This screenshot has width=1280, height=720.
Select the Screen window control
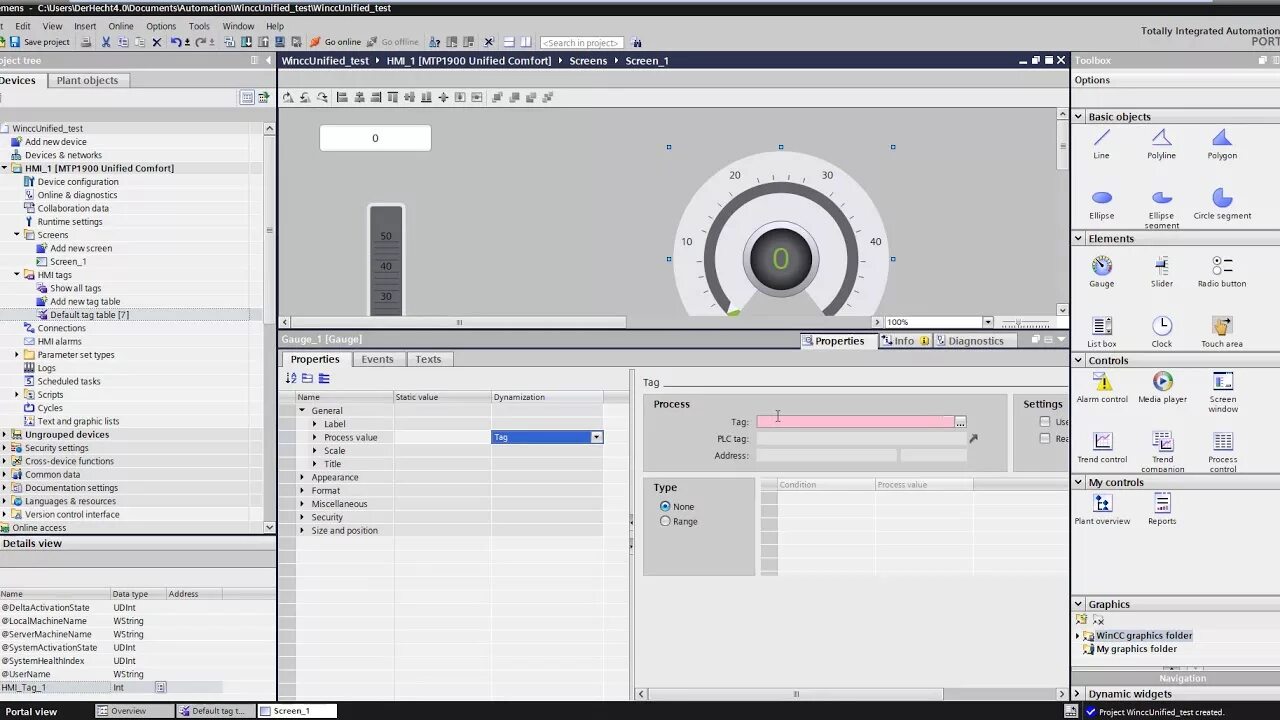(1222, 392)
